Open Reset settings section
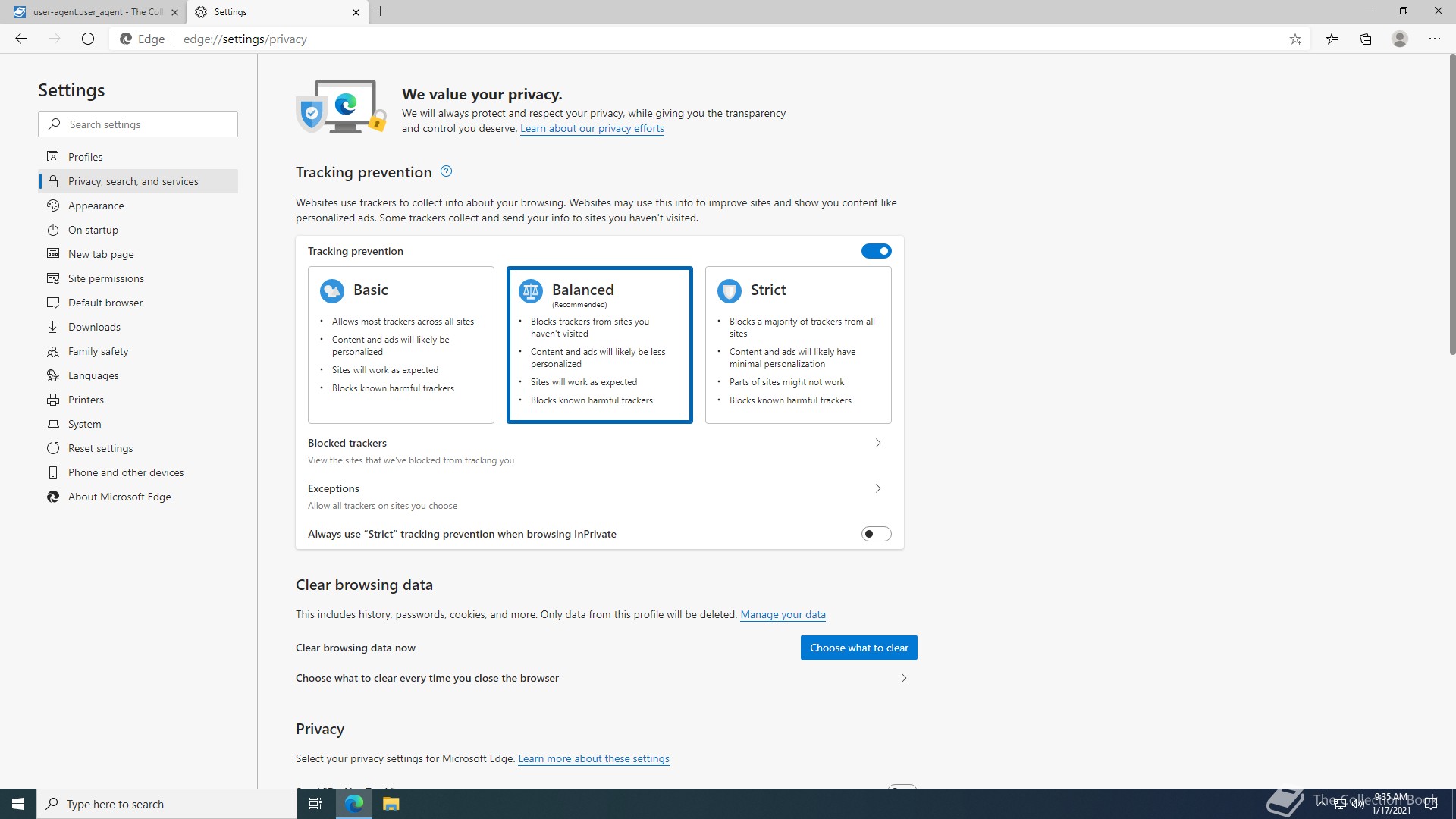The height and width of the screenshot is (819, 1456). pos(138,448)
